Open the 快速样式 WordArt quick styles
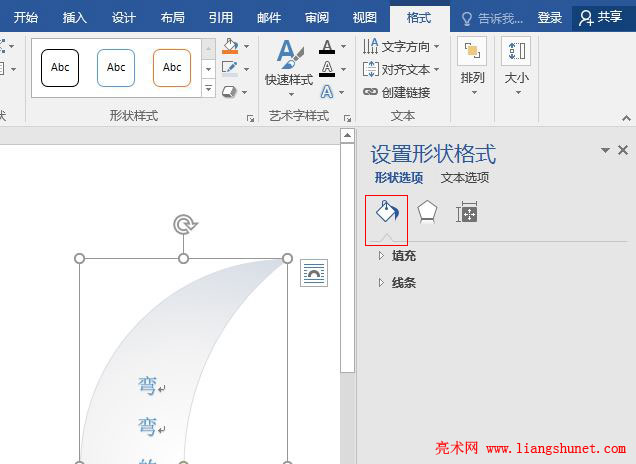The width and height of the screenshot is (636, 464). click(289, 68)
